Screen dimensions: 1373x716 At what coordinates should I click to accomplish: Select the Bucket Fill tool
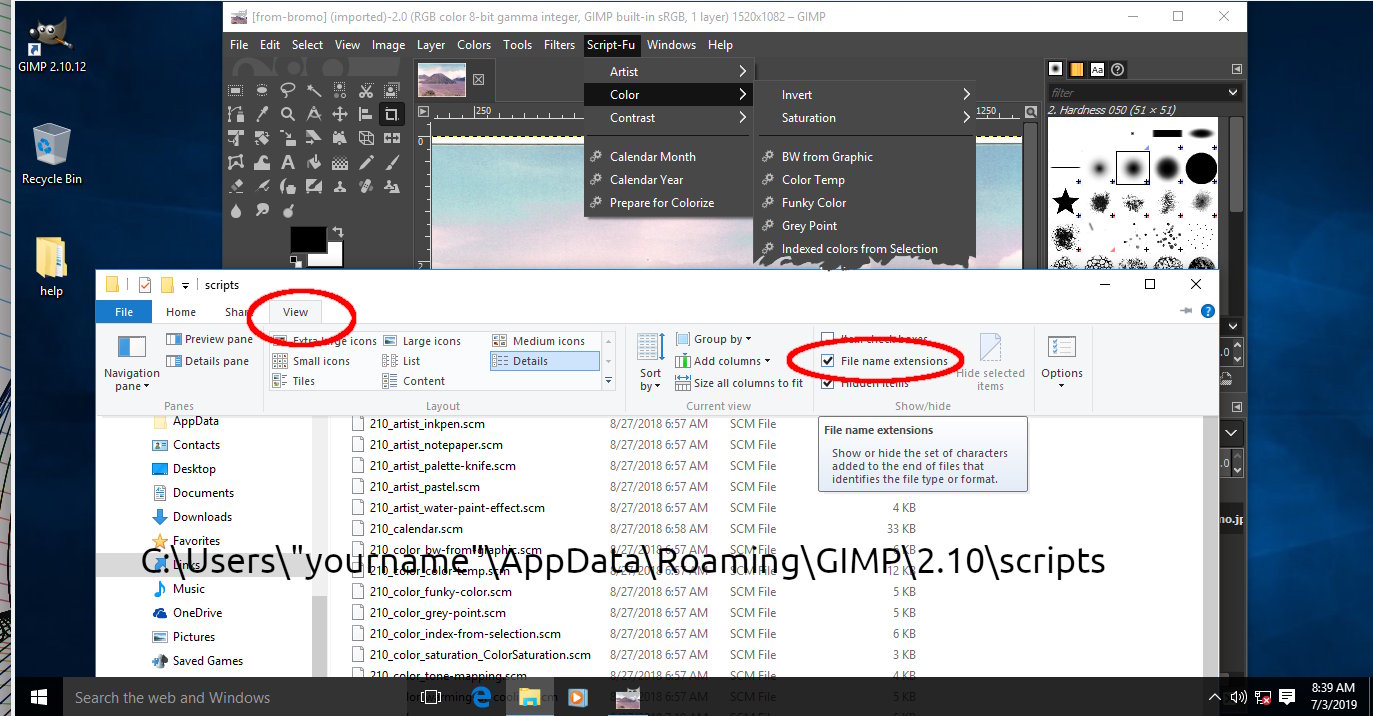(314, 162)
